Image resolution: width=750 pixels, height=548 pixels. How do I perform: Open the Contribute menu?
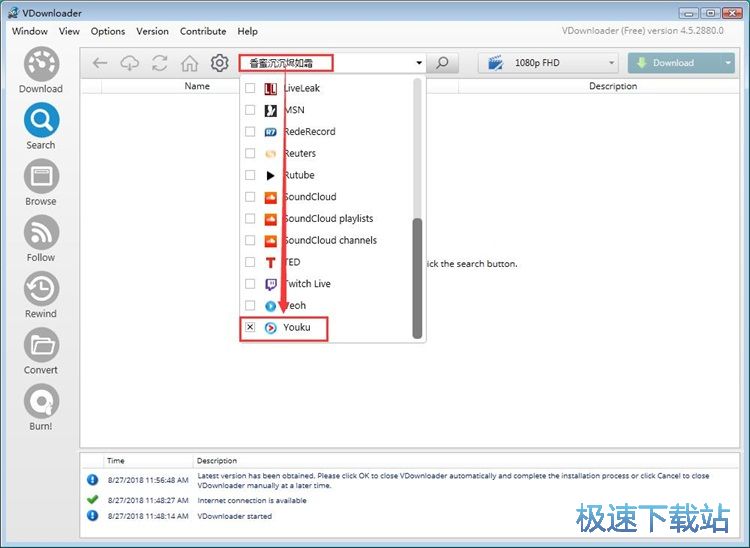pyautogui.click(x=203, y=32)
